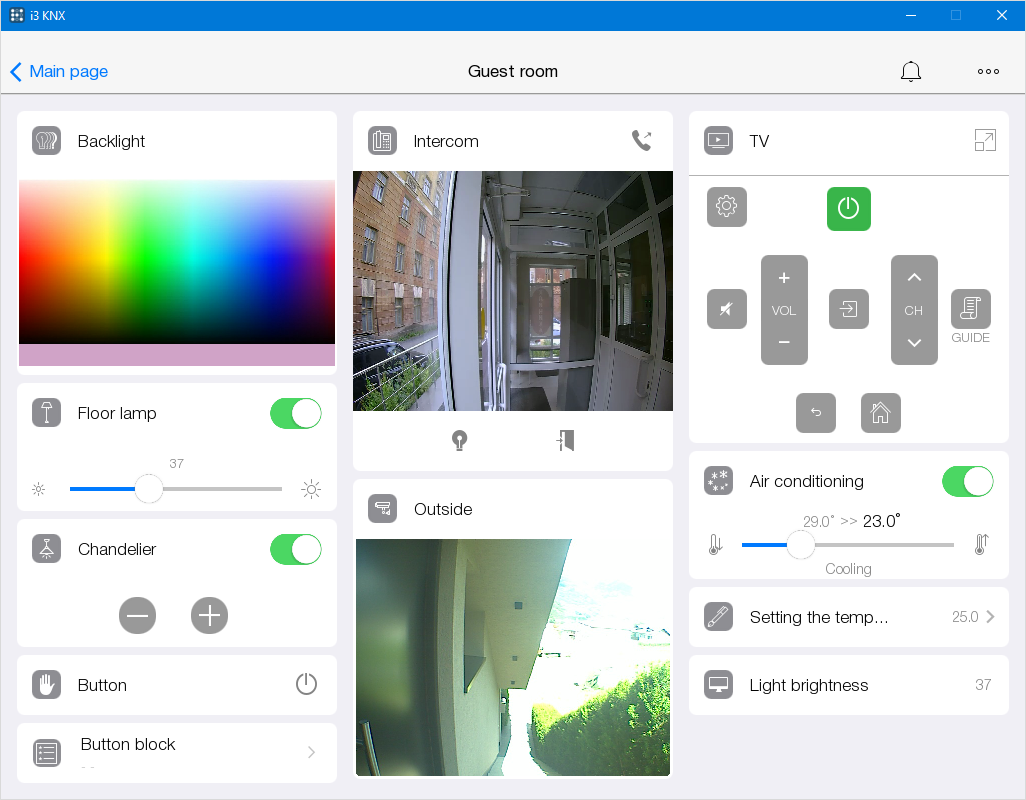The height and width of the screenshot is (800, 1026).
Task: Pick a color in Backlight palette
Action: click(177, 262)
